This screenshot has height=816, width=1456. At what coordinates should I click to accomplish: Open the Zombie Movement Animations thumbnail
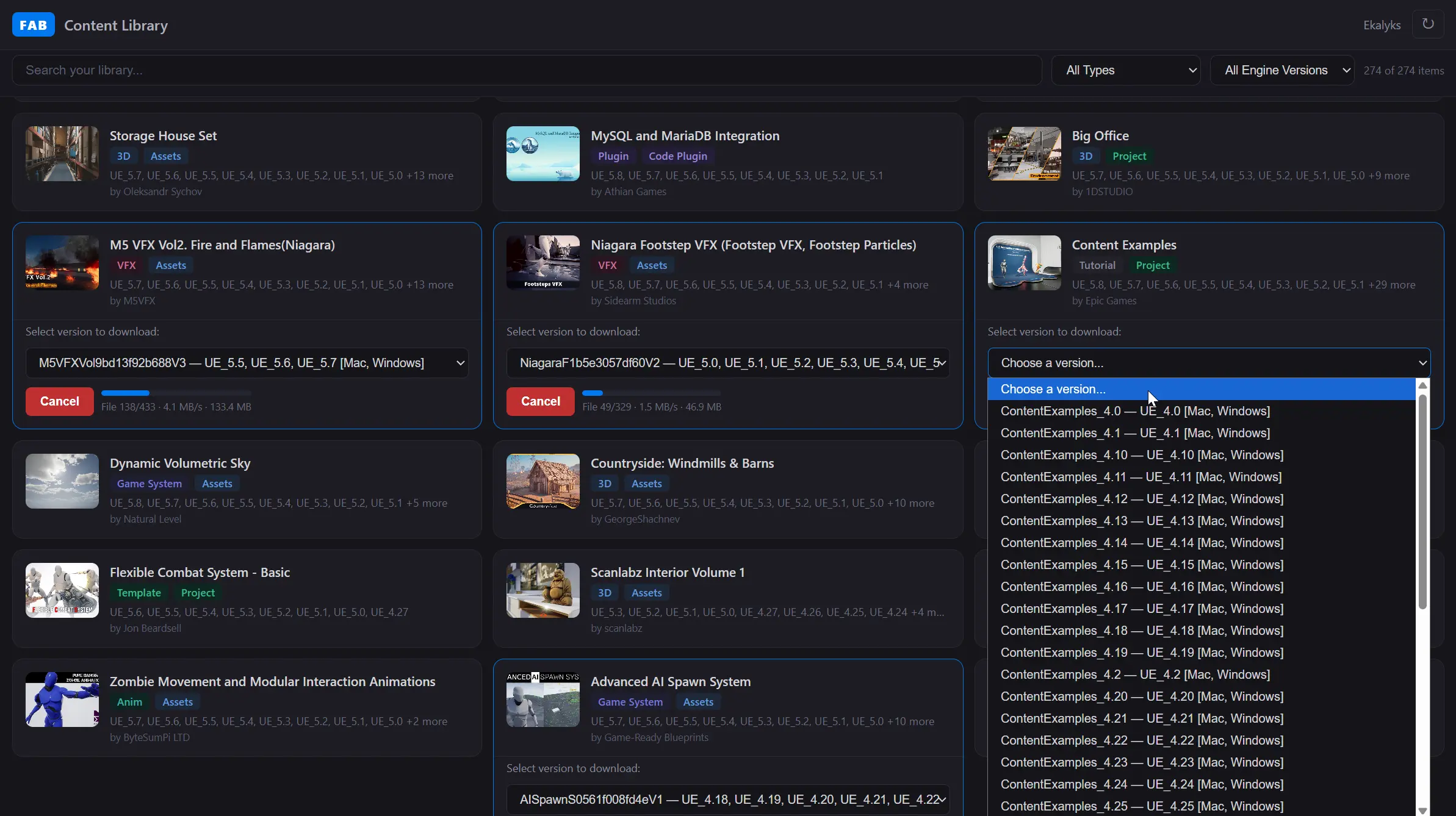[x=62, y=700]
